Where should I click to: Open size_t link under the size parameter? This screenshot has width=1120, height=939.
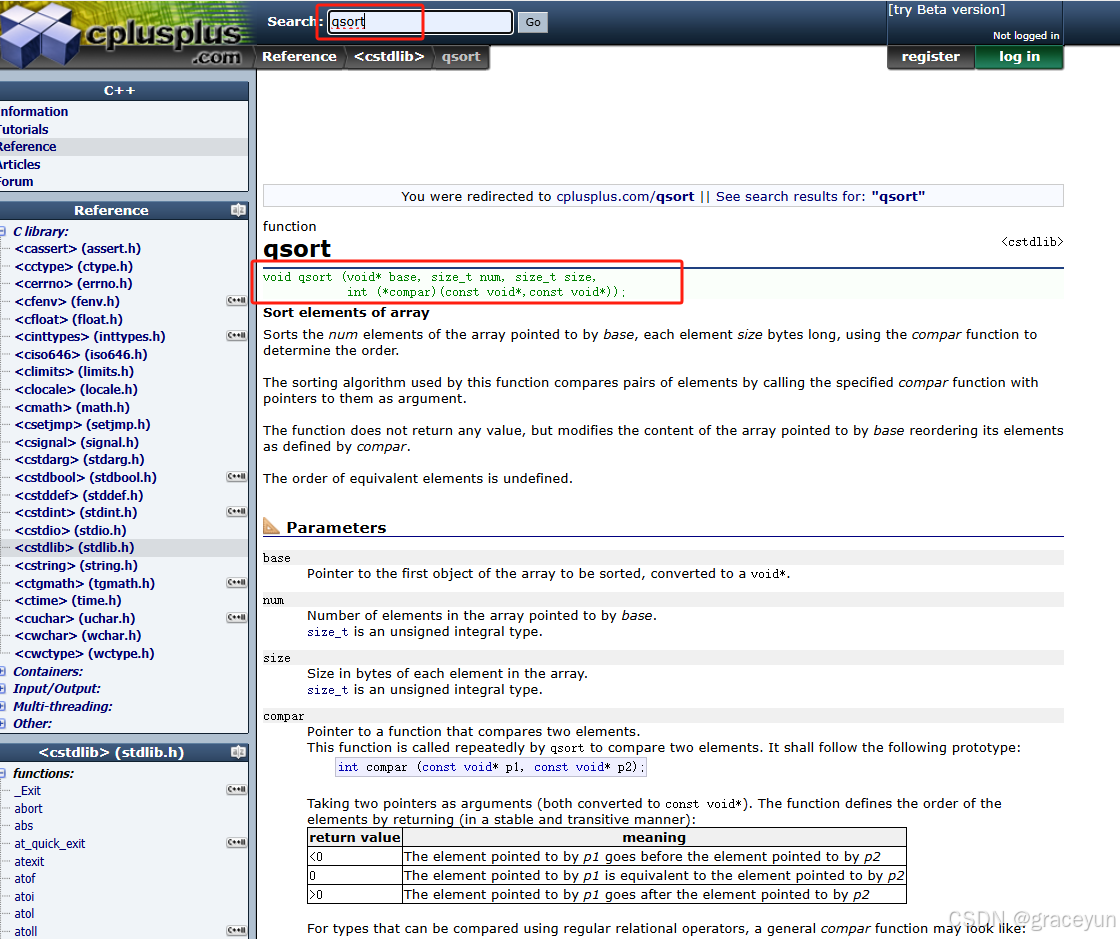(x=328, y=690)
